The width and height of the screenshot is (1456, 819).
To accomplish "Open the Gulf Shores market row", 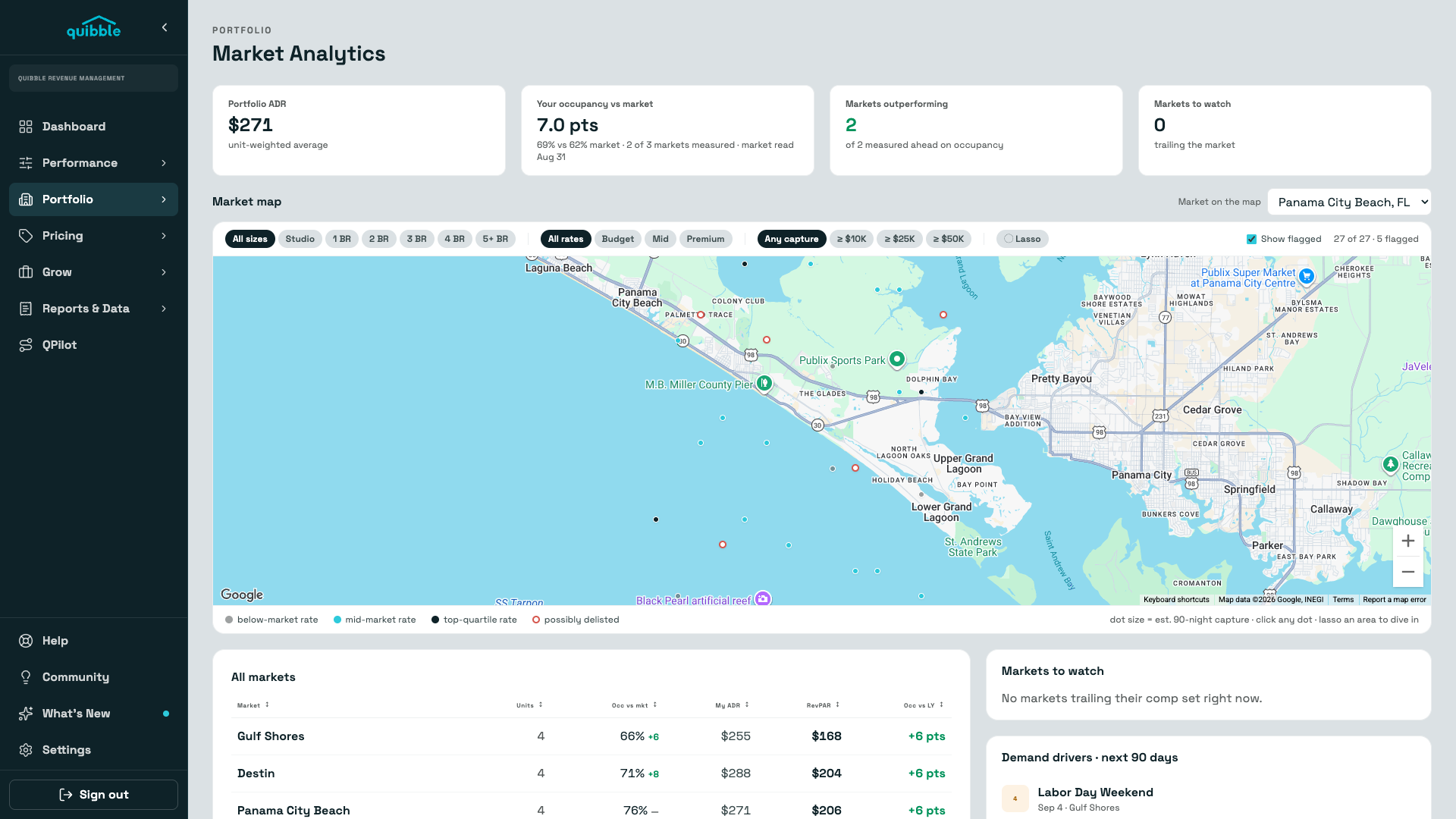I will [591, 736].
